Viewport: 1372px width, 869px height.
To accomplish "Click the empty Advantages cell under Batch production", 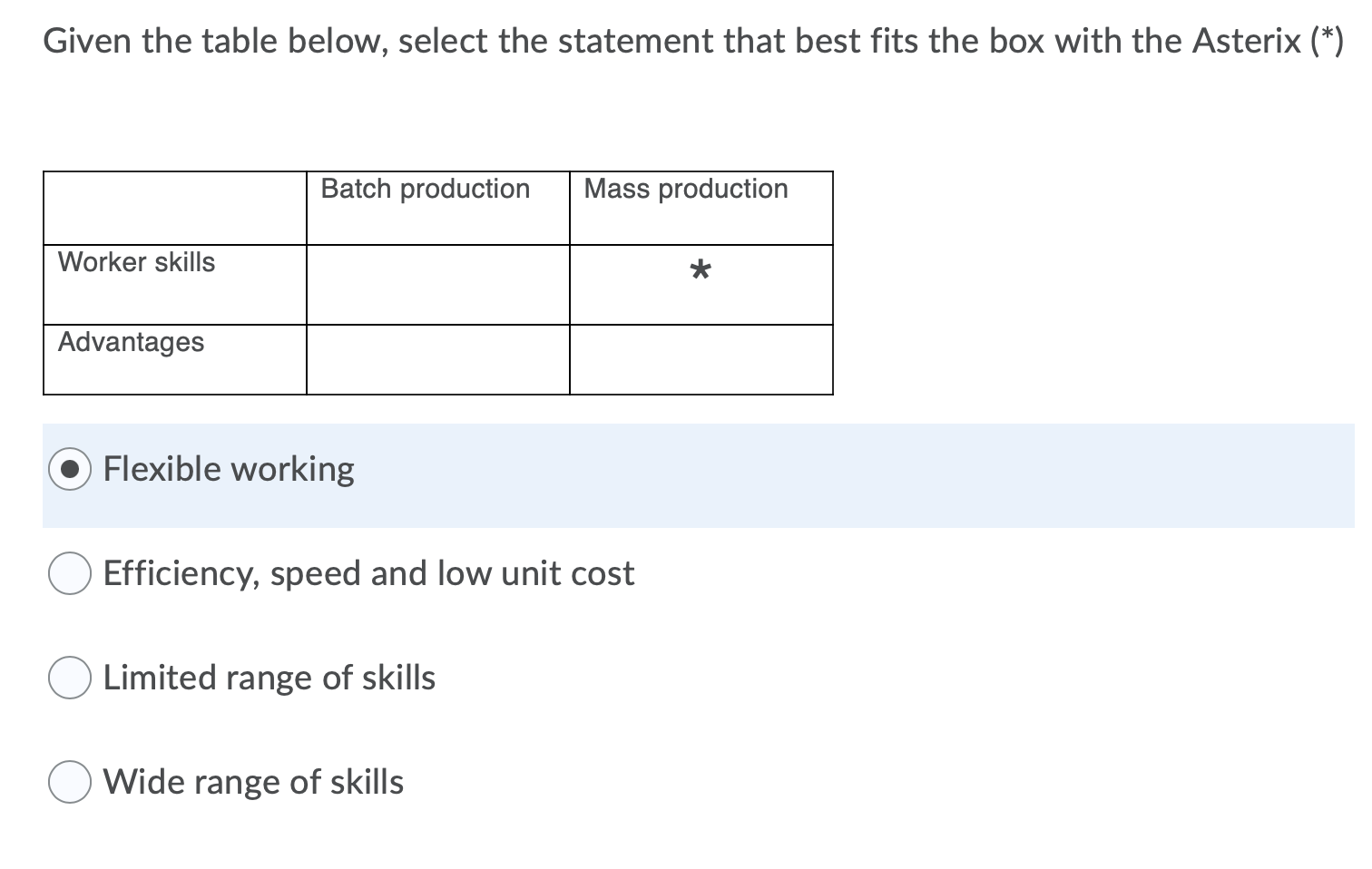I will [x=437, y=357].
